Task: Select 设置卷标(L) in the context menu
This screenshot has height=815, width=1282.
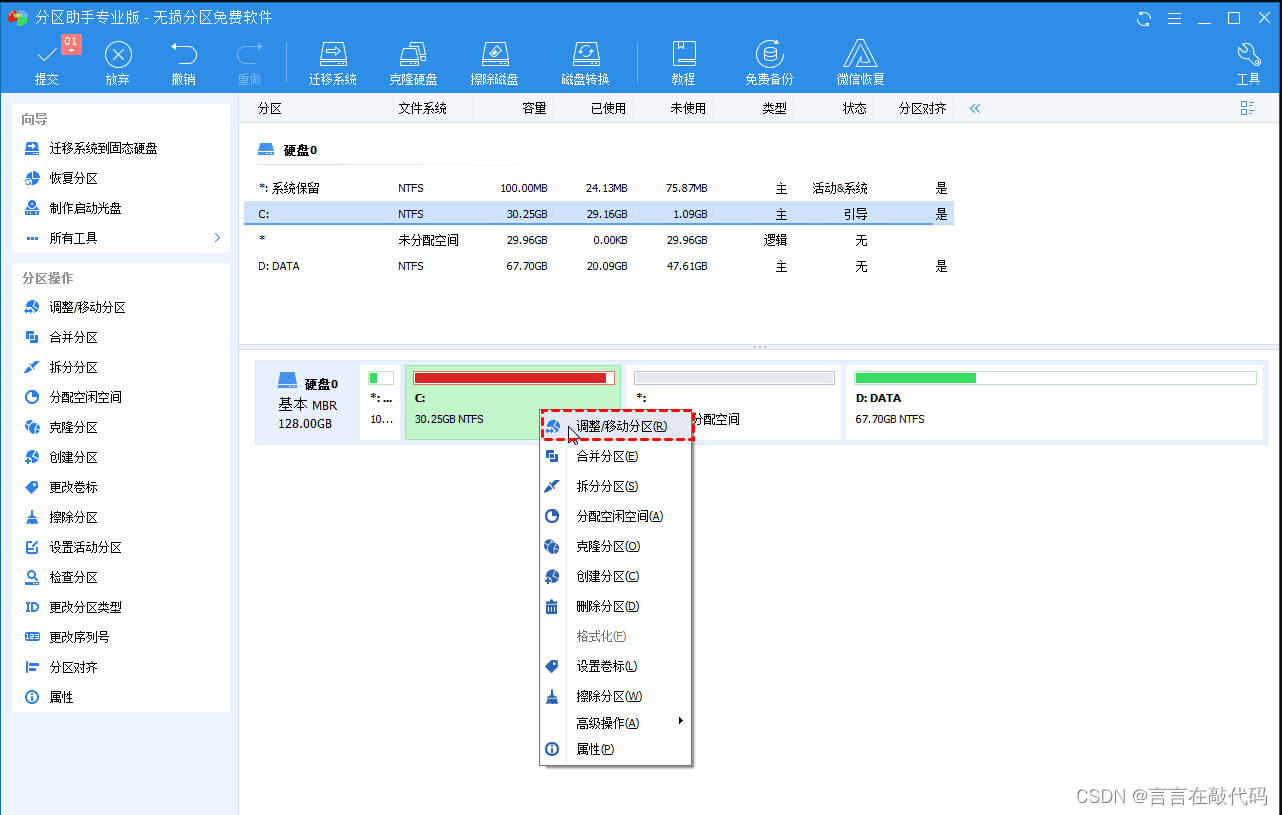Action: pos(616,666)
